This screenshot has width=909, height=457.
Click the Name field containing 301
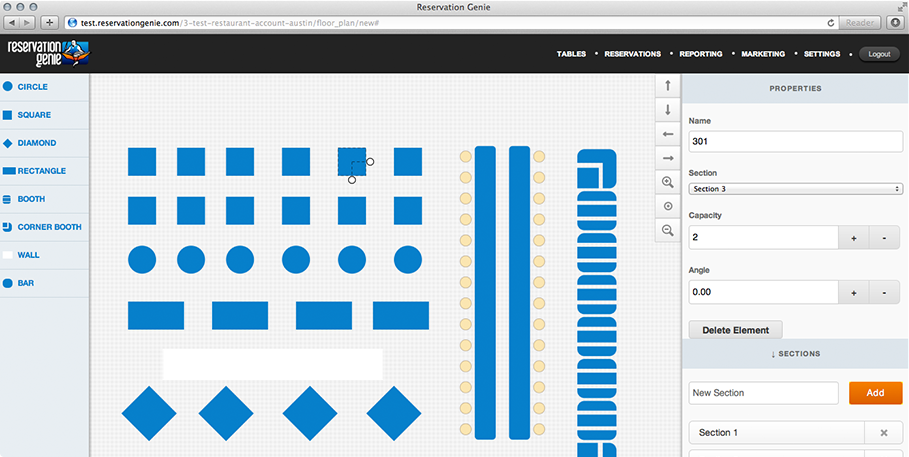[795, 142]
